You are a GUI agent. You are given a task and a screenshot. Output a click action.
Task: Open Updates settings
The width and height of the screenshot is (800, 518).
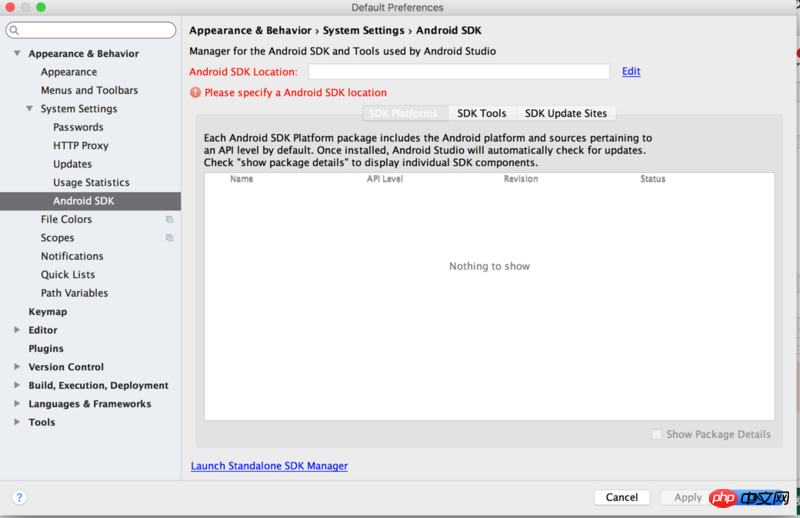pyautogui.click(x=72, y=164)
